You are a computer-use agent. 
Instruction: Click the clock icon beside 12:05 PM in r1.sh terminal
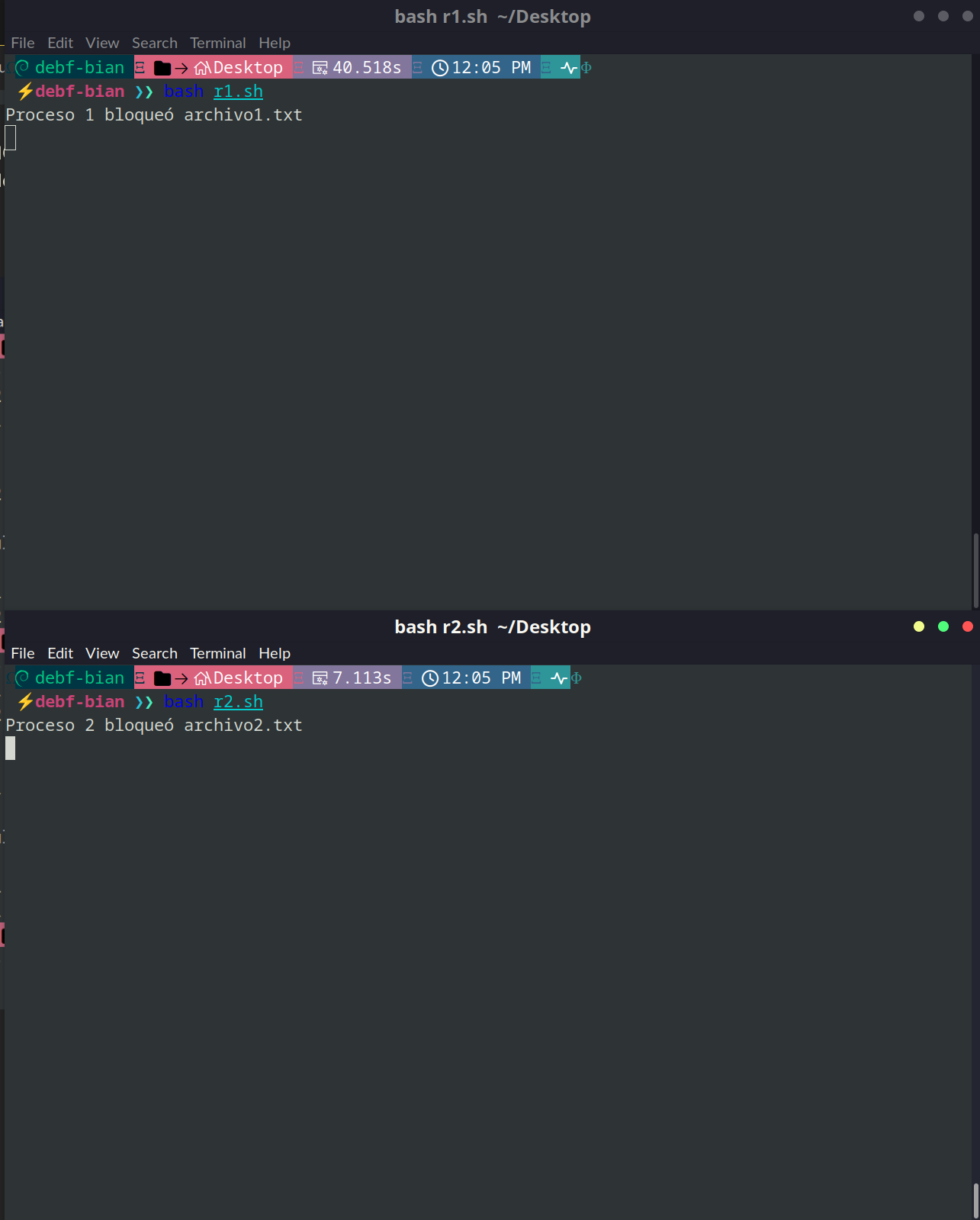tap(440, 68)
